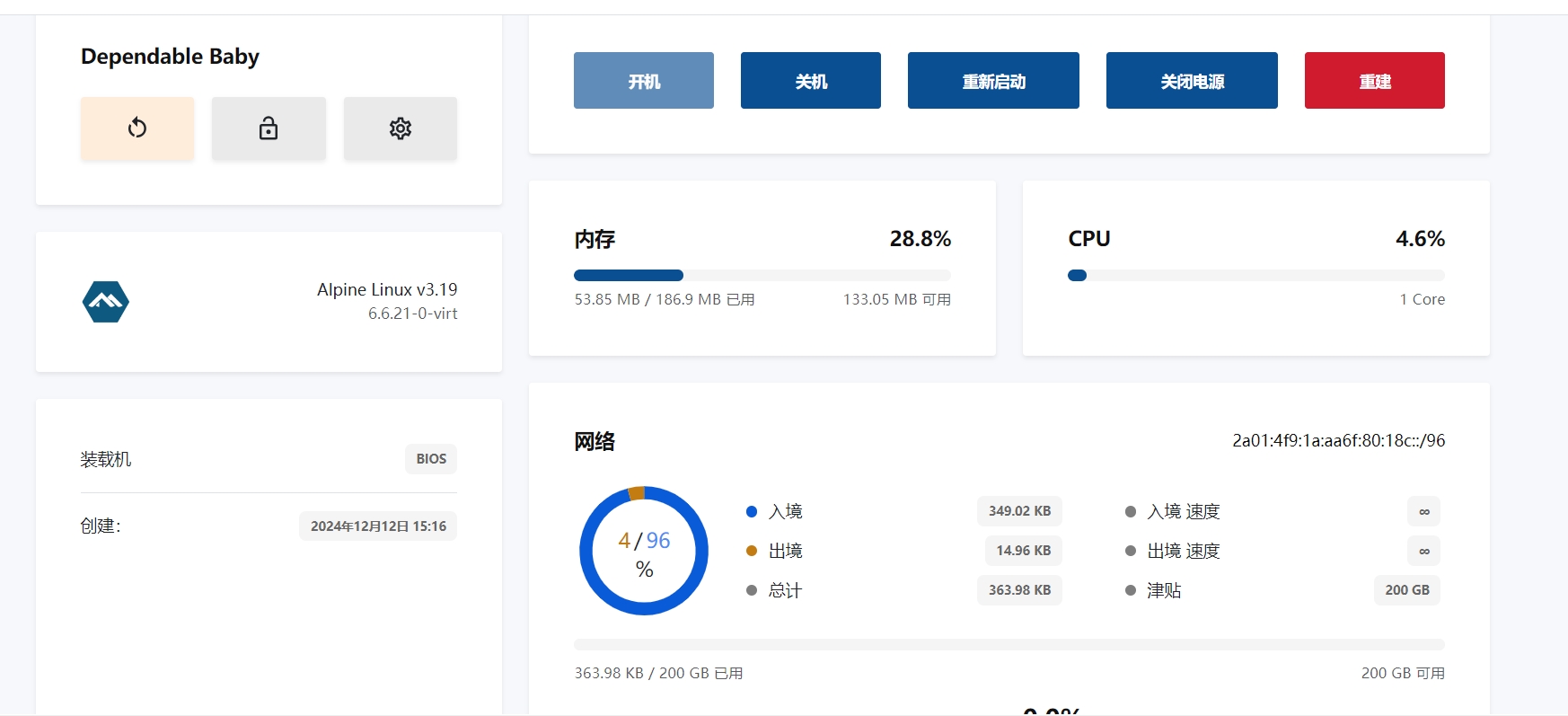Click the 4/96 traffic donut chart
The width and height of the screenshot is (1568, 716).
644,551
